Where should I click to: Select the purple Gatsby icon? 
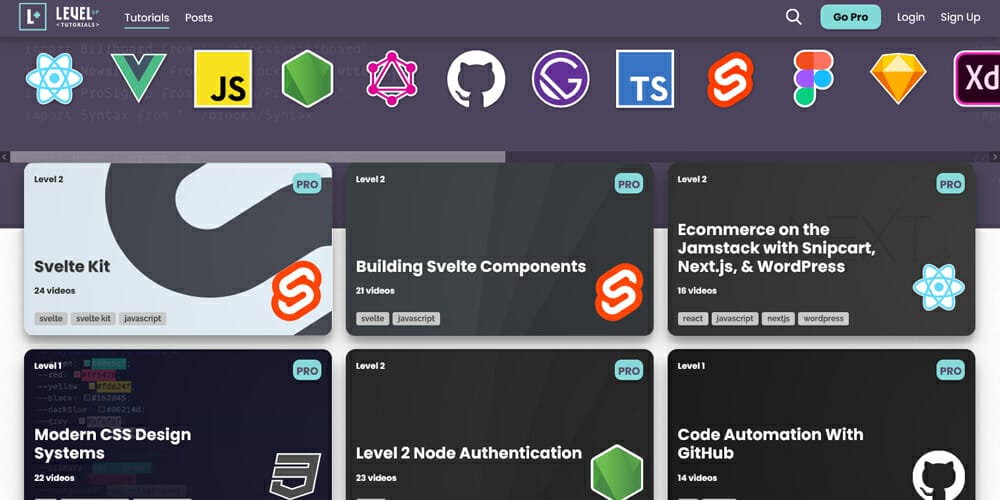[x=561, y=79]
